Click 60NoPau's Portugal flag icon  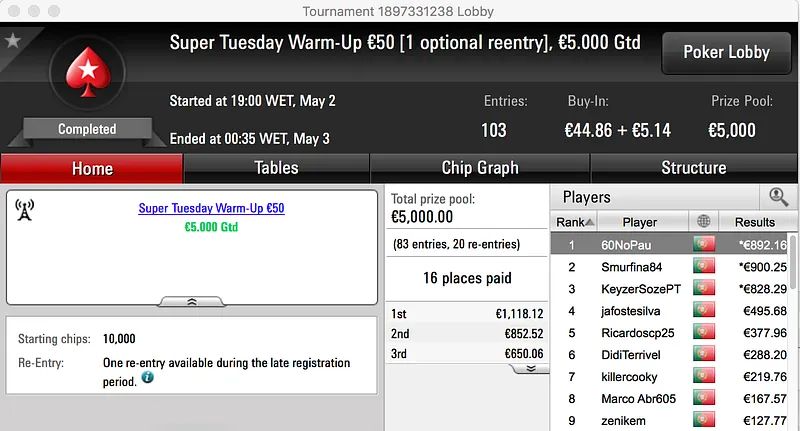704,245
